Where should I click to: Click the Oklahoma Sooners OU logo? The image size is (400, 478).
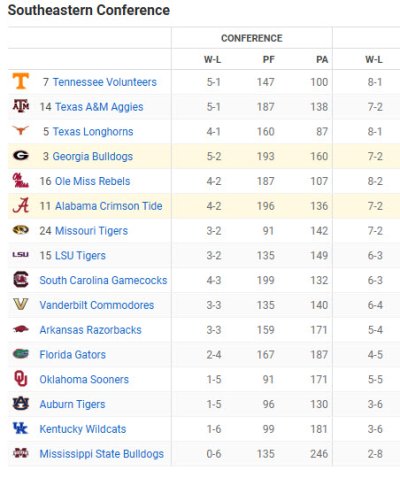point(21,379)
